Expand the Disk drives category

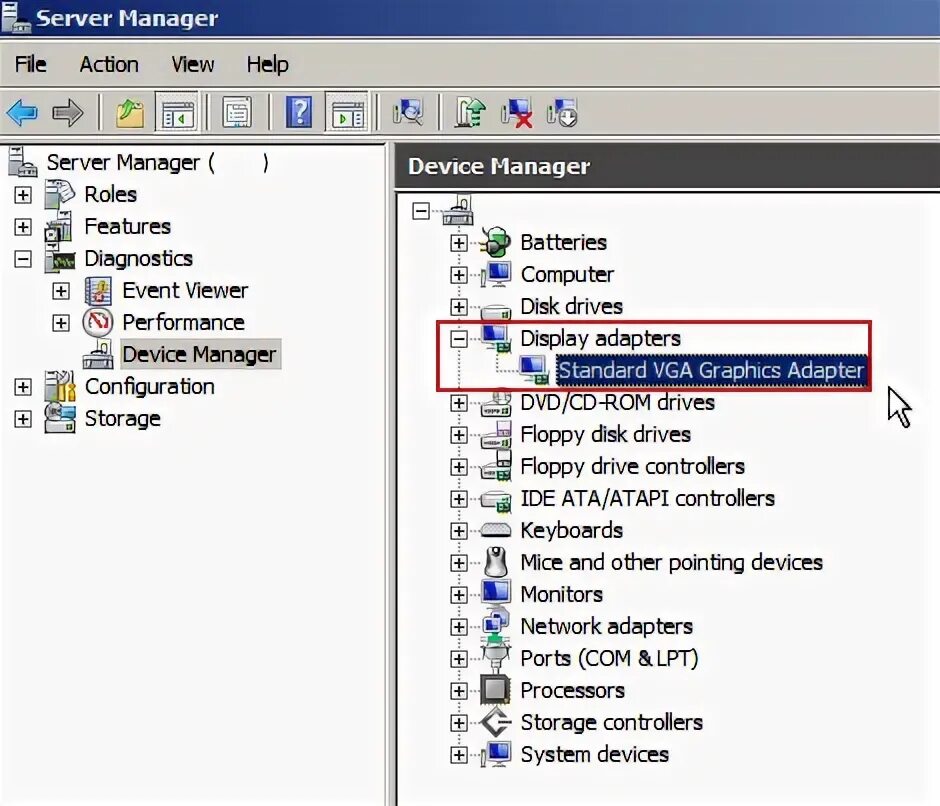click(x=459, y=307)
